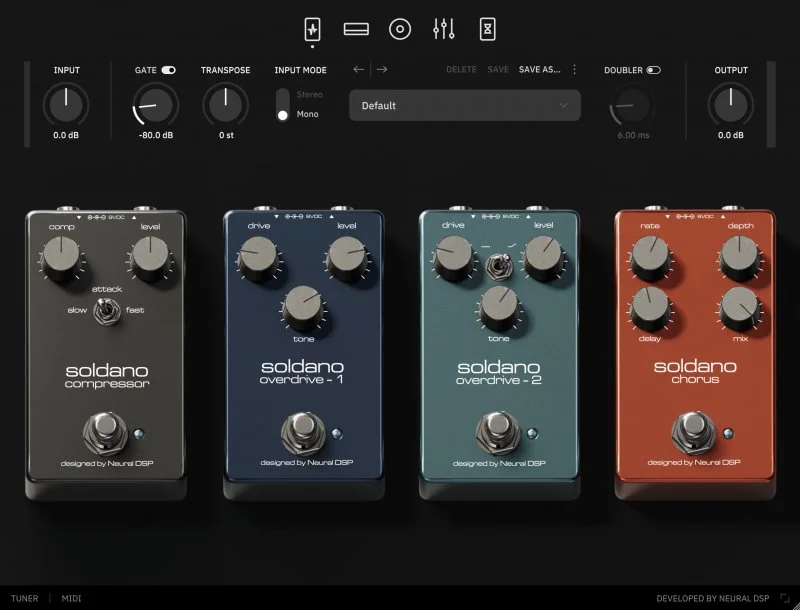The image size is (800, 610).
Task: Click the compressor comp knob
Action: (61, 258)
